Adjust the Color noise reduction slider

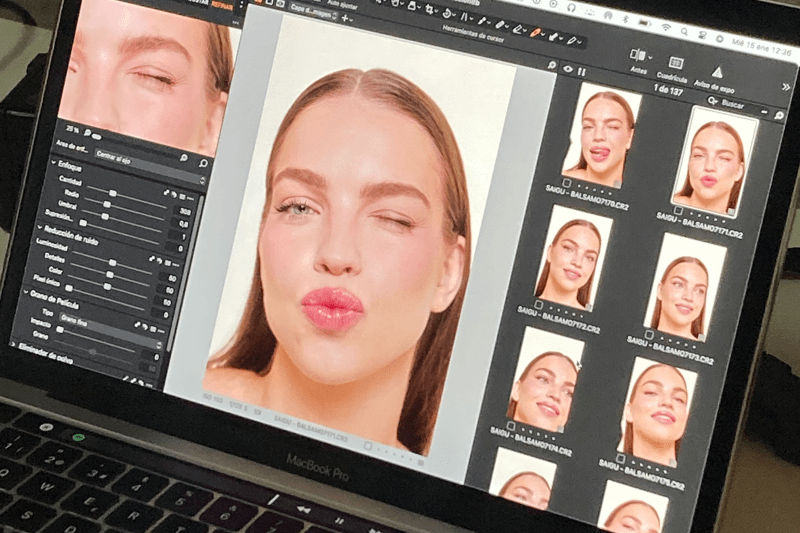106,287
